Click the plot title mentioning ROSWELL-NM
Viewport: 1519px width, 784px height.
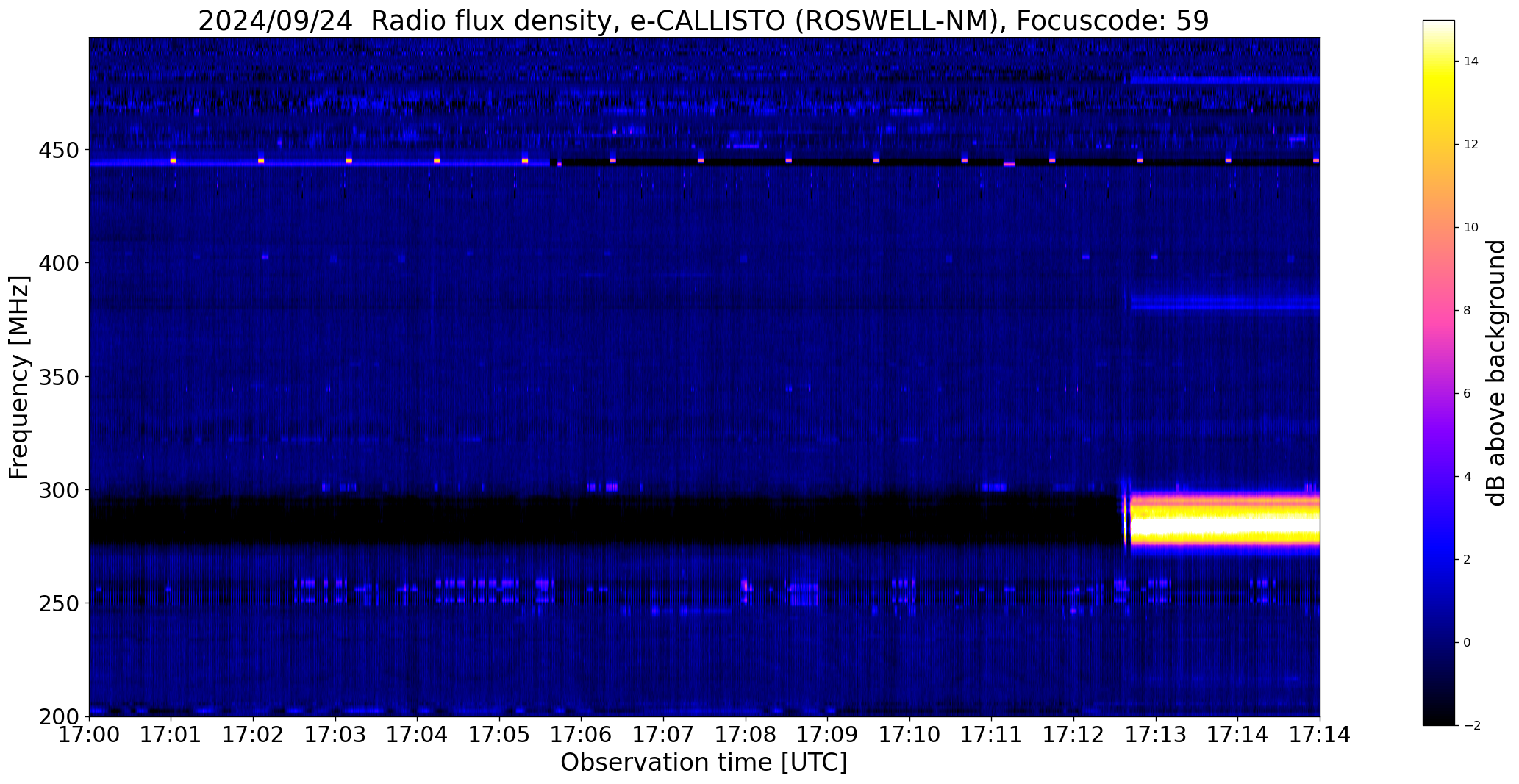point(704,21)
